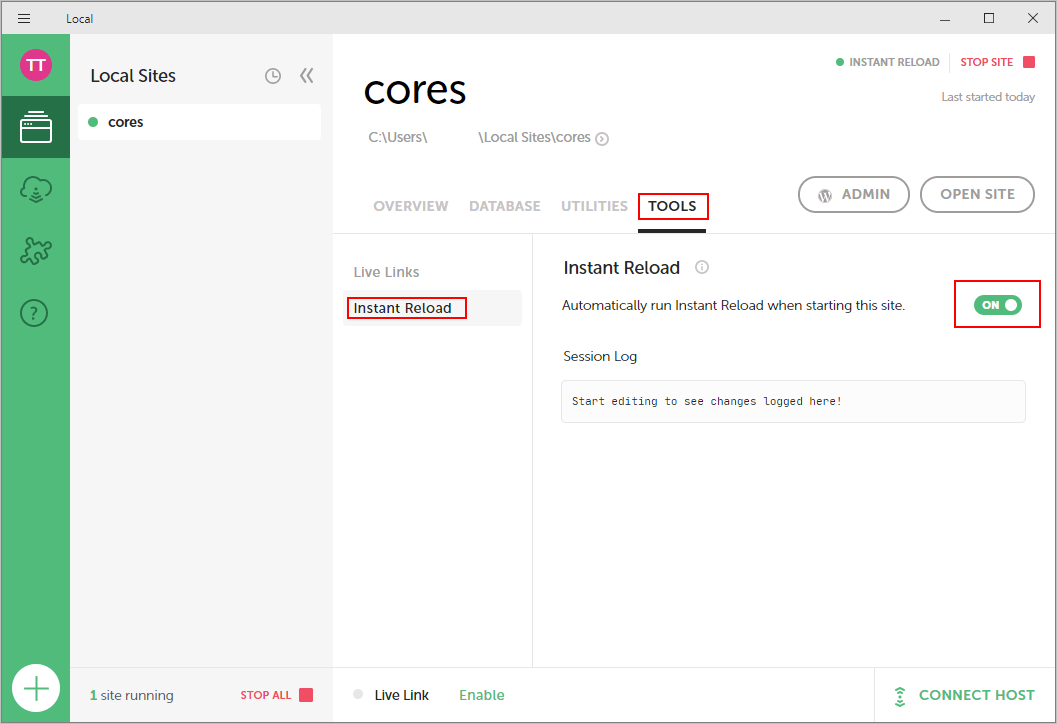Click Instant Reload status indicator
The image size is (1057, 724).
(887, 62)
